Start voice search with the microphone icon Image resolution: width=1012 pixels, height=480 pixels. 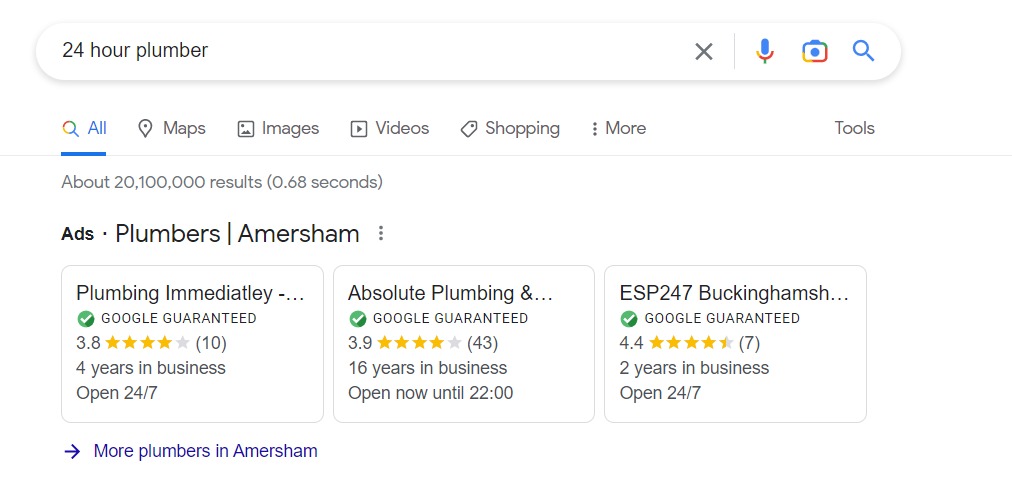coord(765,51)
